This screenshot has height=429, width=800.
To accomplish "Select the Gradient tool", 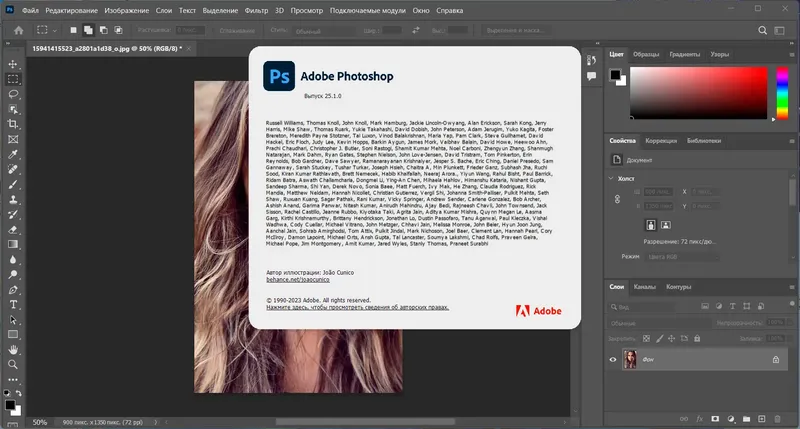I will (13, 244).
